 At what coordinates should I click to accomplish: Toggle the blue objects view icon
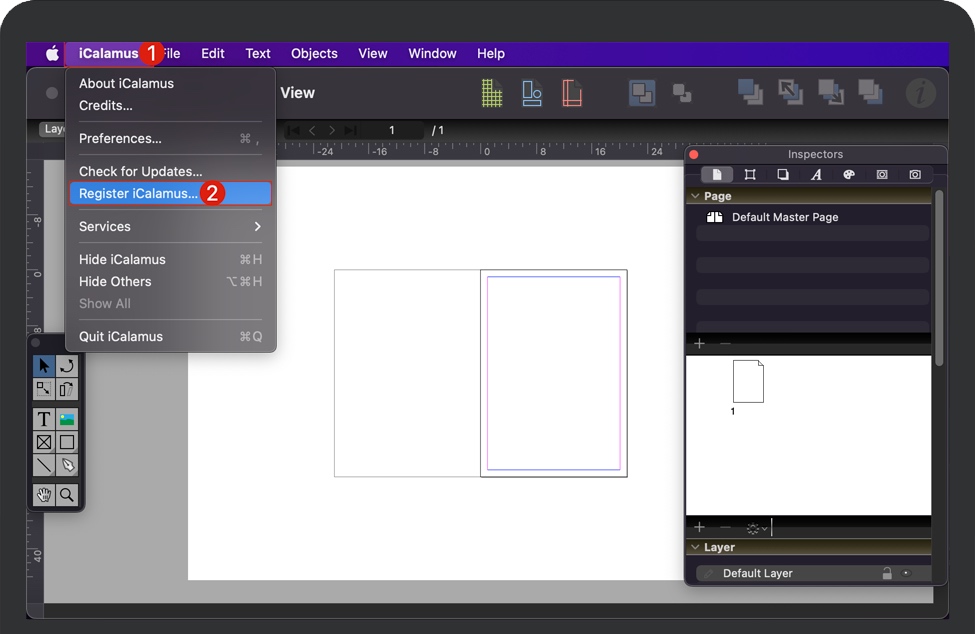coord(532,93)
